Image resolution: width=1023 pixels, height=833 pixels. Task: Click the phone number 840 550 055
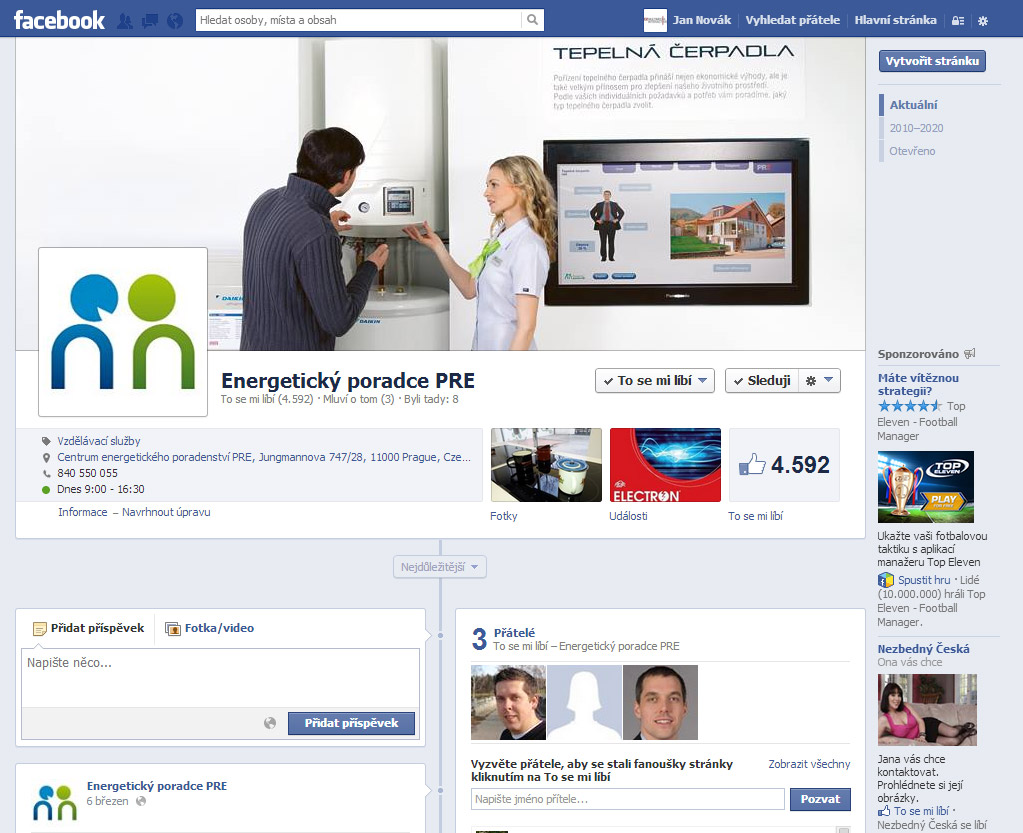pos(87,473)
